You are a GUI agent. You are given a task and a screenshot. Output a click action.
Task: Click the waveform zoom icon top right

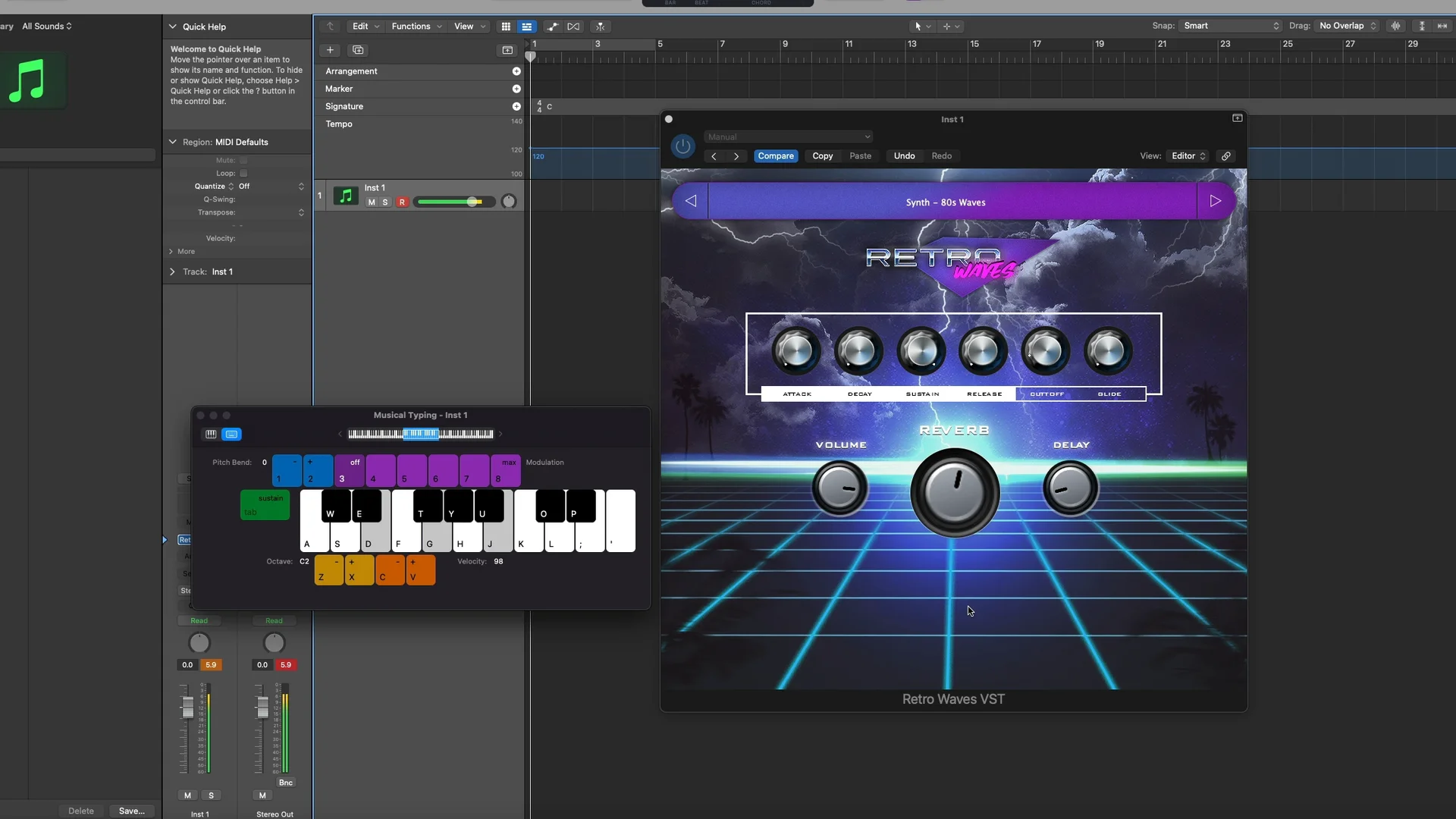[1395, 26]
